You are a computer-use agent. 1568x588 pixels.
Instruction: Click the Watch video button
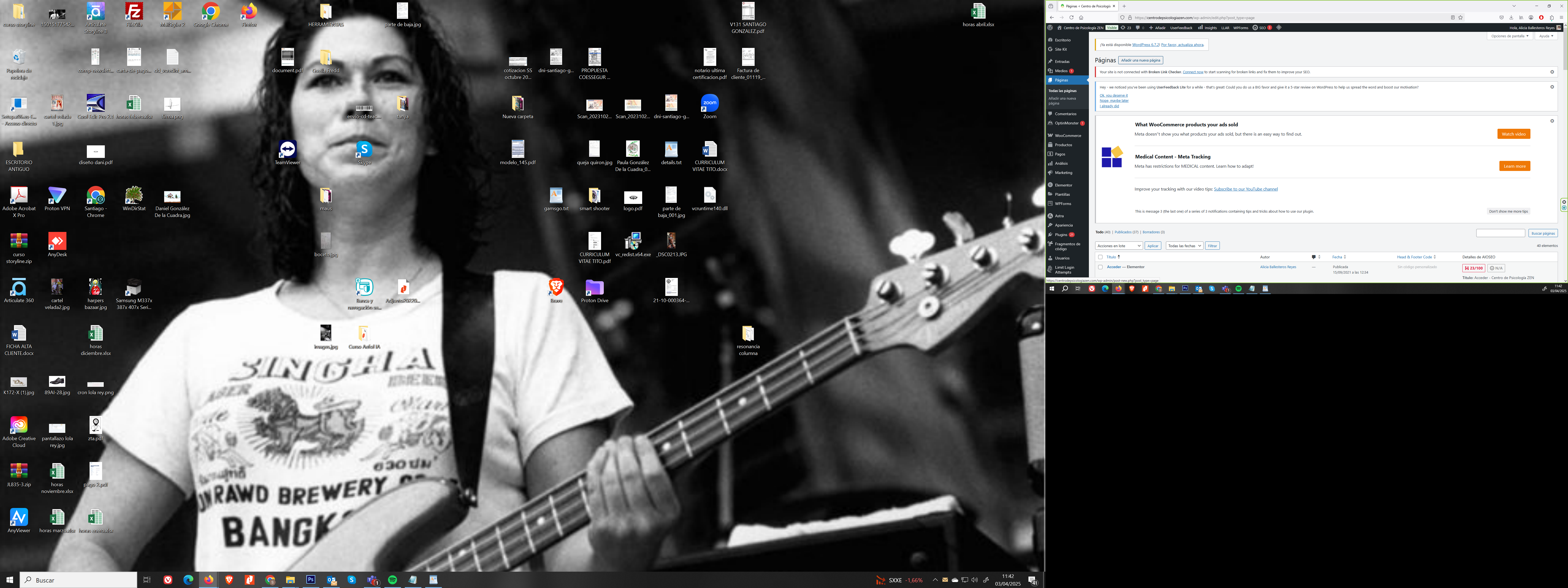click(x=1513, y=134)
